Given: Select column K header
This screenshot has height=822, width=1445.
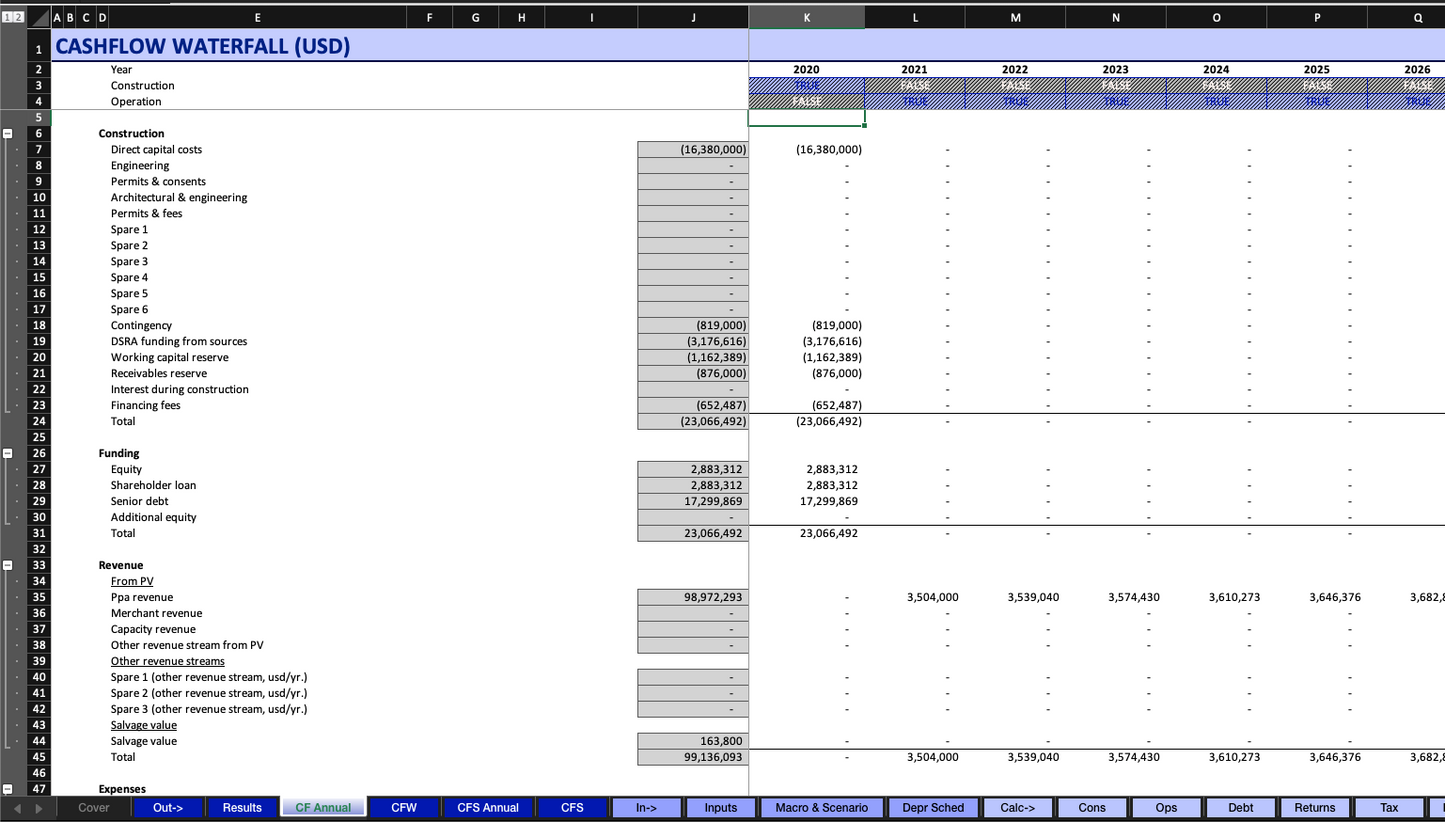Looking at the screenshot, I should 806,17.
